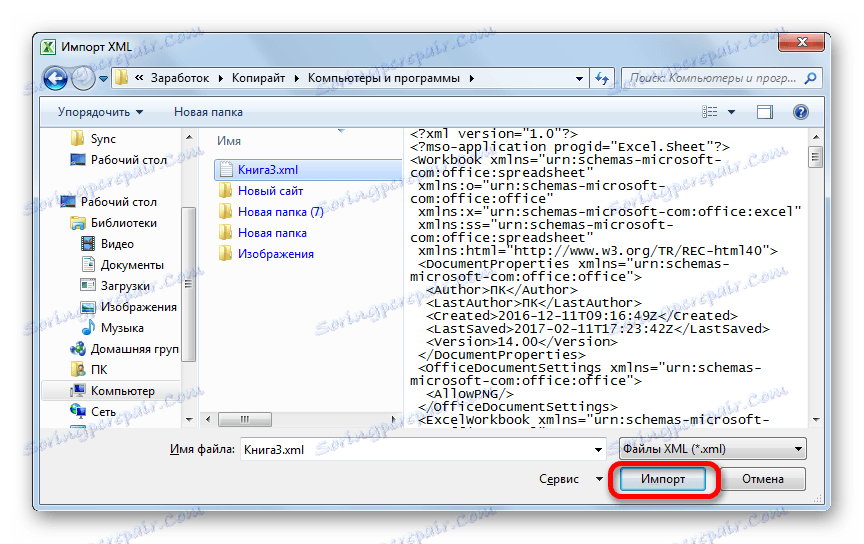Screen dimensions: 864x544
Task: Select the file Книга3.xml
Action: pos(268,170)
